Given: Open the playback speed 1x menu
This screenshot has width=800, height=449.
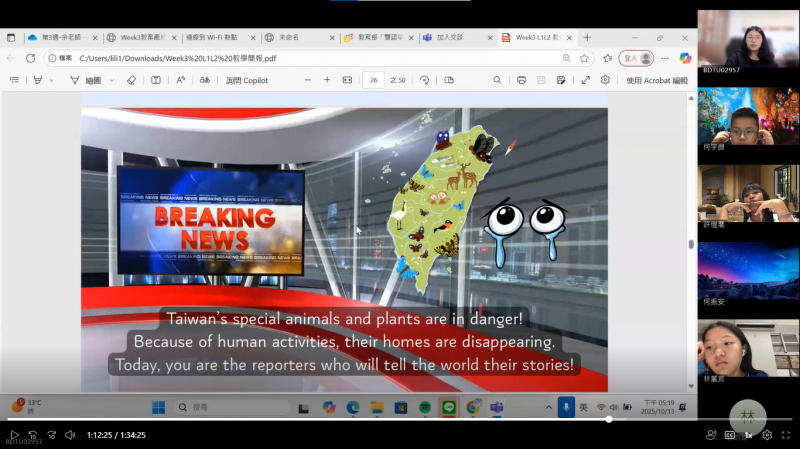Looking at the screenshot, I should coord(748,435).
